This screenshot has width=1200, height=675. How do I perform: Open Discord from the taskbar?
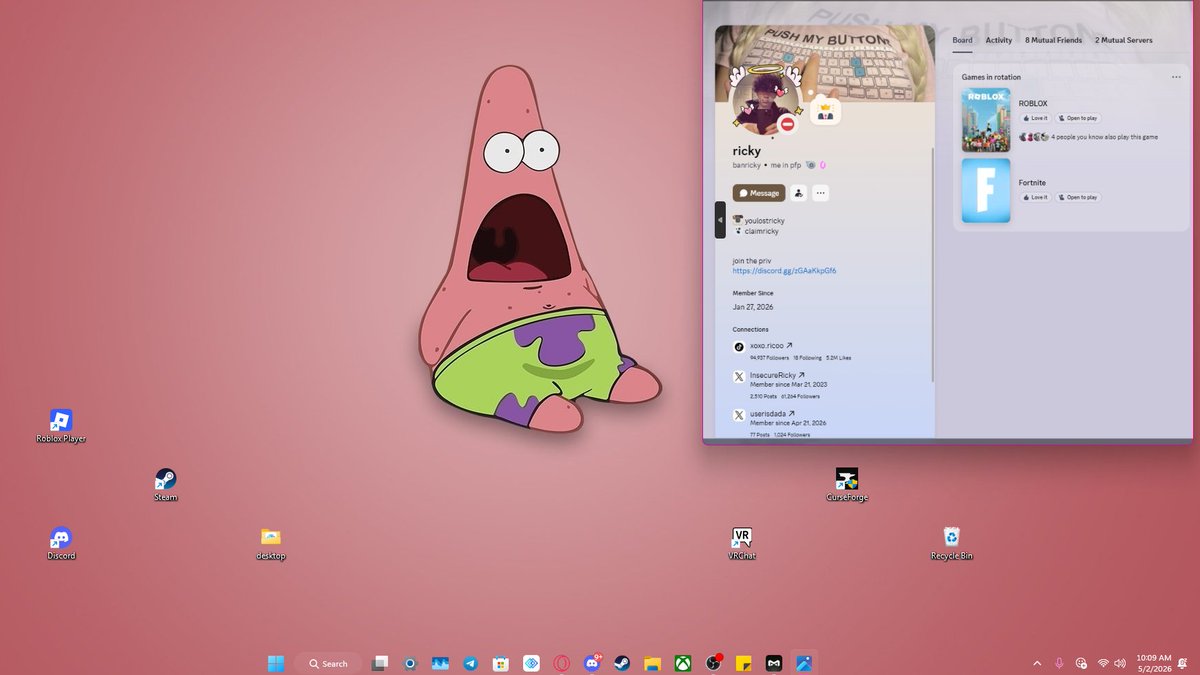point(592,663)
